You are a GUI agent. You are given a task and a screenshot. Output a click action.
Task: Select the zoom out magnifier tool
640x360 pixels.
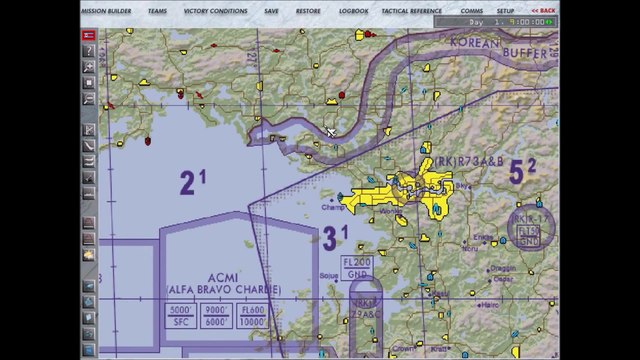click(x=89, y=99)
